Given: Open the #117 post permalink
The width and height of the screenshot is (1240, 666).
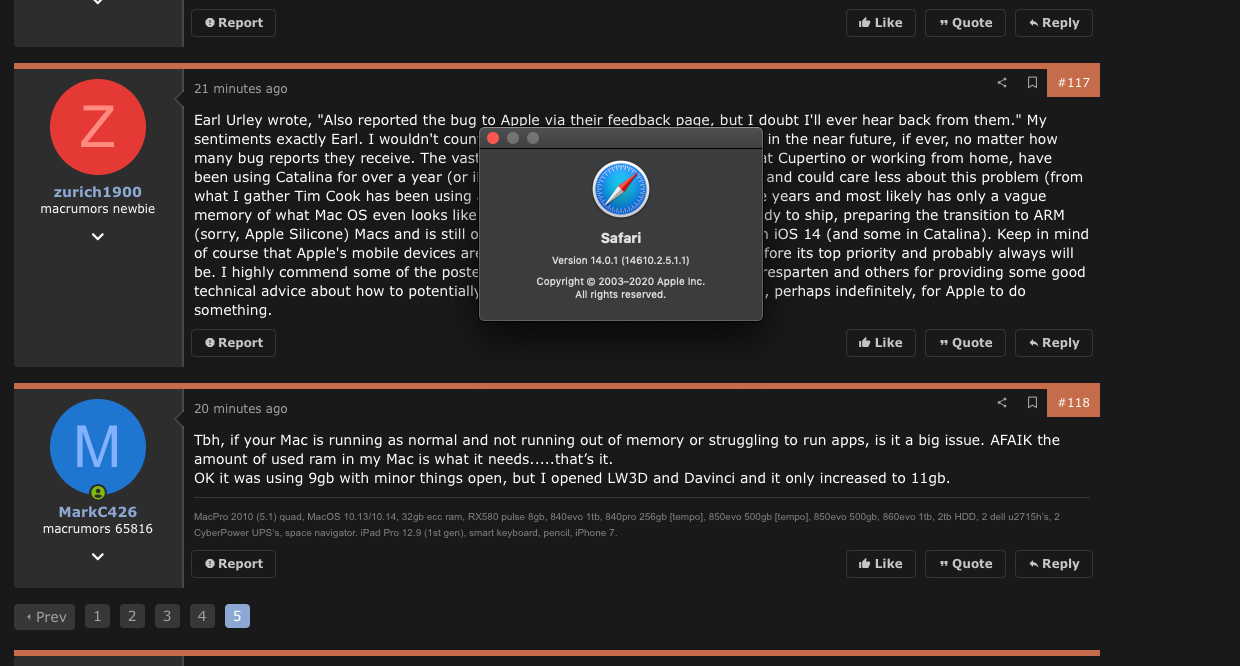Looking at the screenshot, I should 1073,83.
